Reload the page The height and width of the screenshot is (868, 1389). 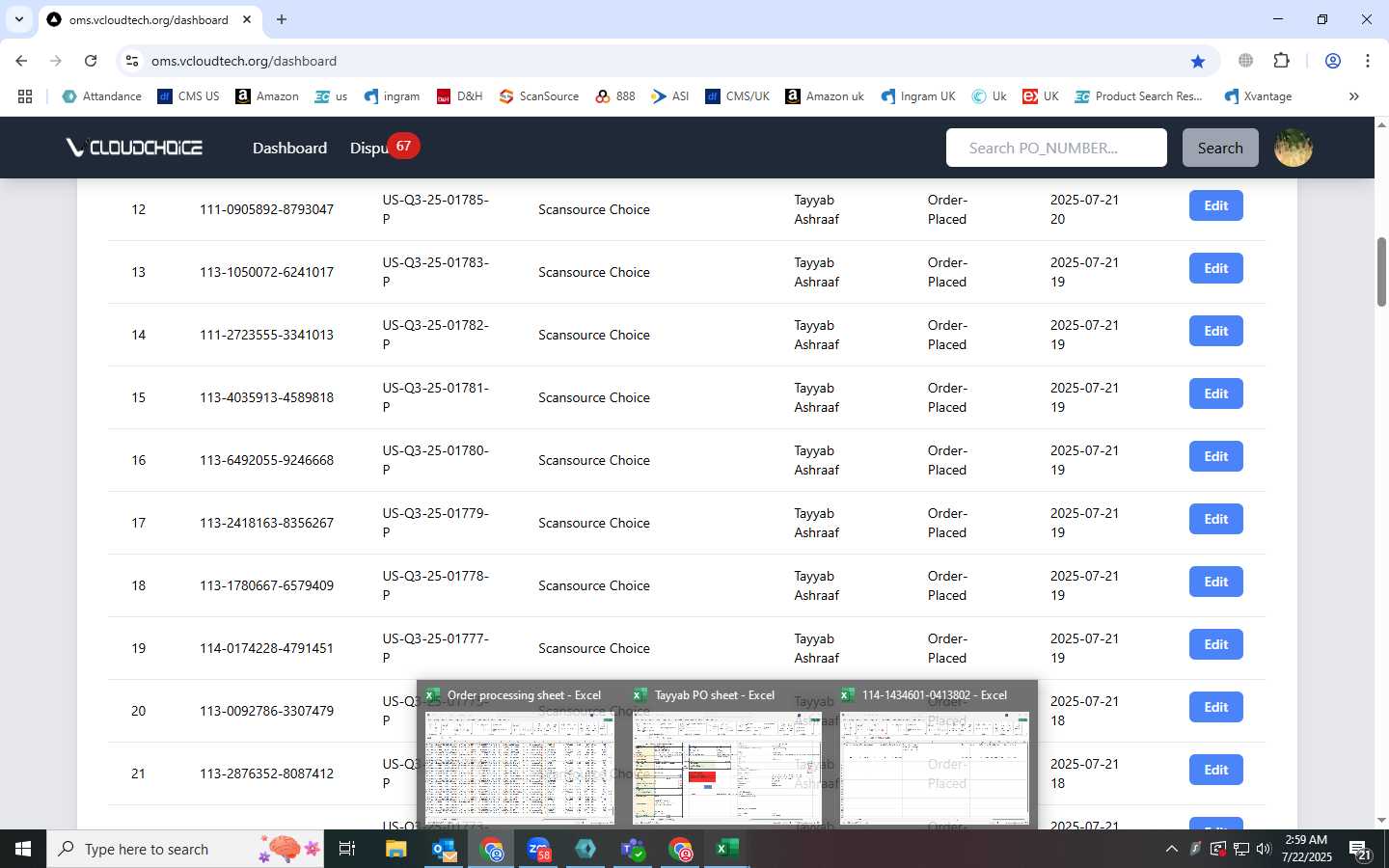click(91, 61)
